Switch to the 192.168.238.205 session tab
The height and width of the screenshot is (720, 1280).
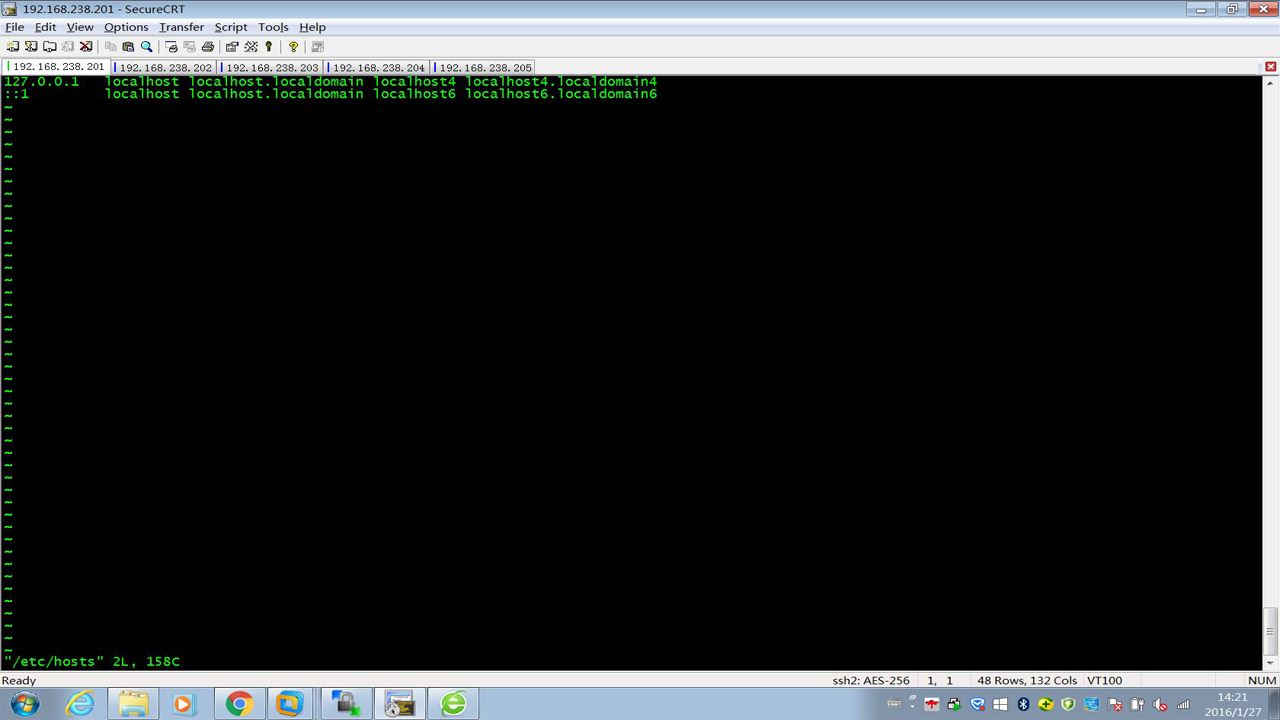click(485, 68)
